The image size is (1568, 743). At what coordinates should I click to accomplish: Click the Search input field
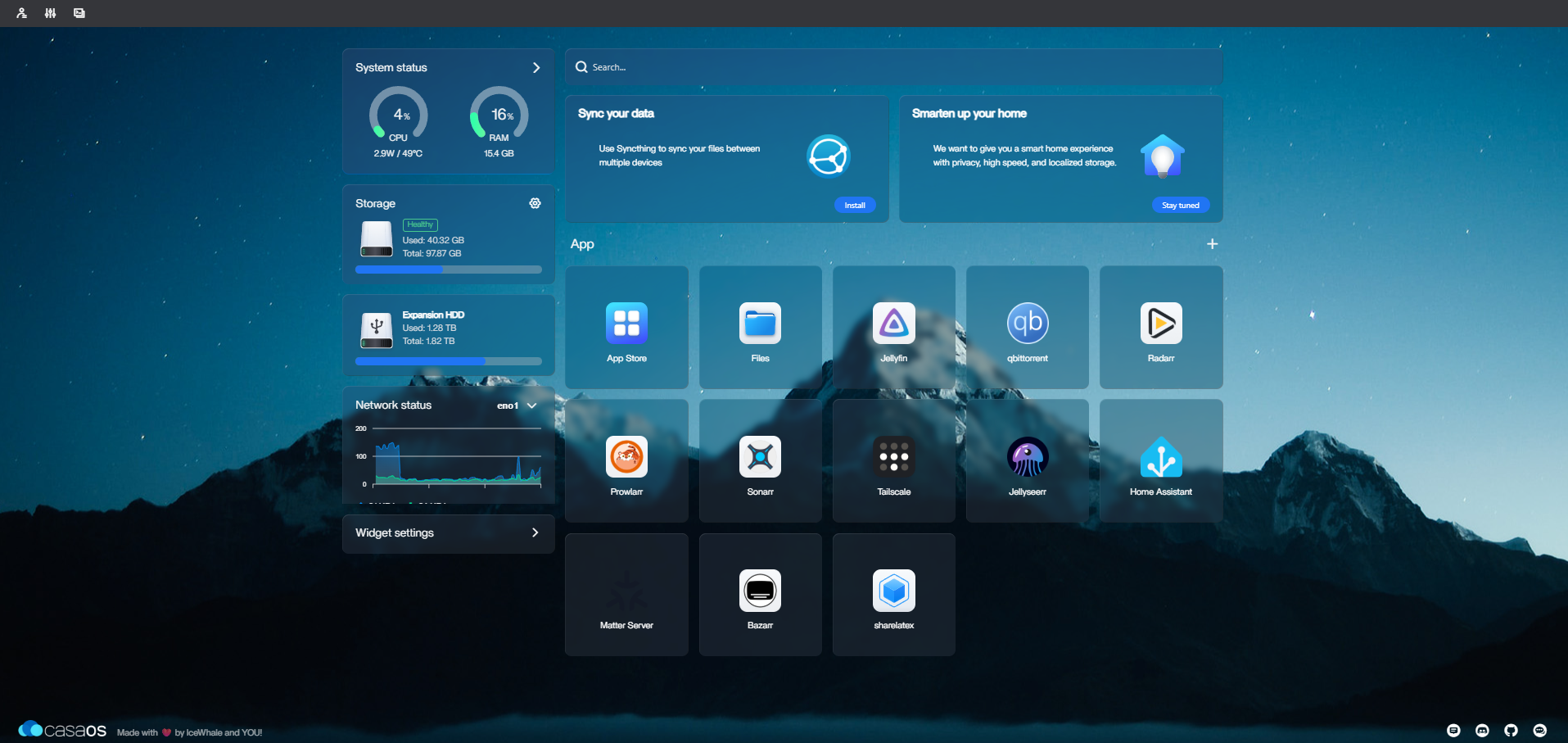(893, 67)
